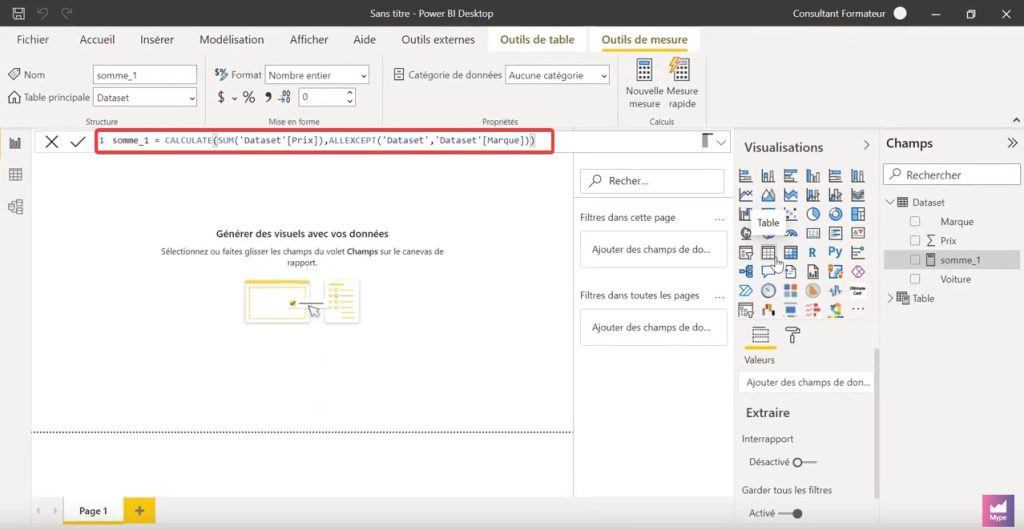Check the somme_1 measure checkbox

tap(915, 260)
